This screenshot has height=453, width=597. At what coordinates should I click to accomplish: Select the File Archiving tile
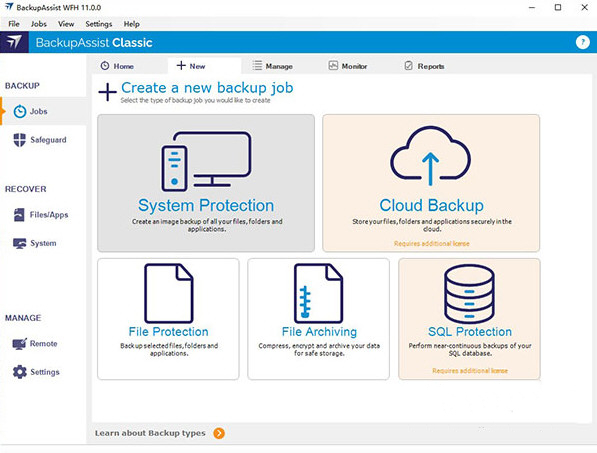318,319
